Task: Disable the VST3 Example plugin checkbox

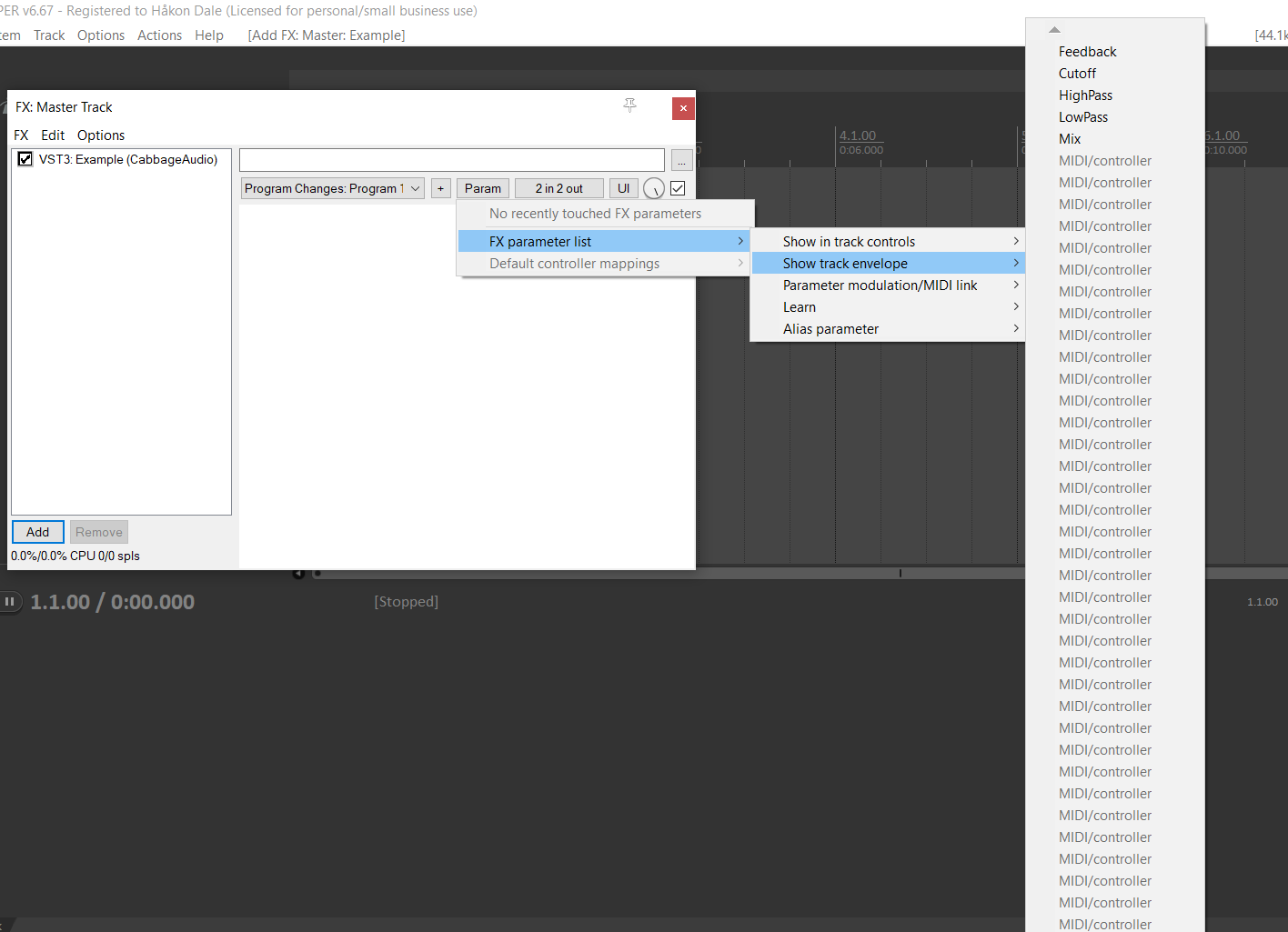Action: 25,159
